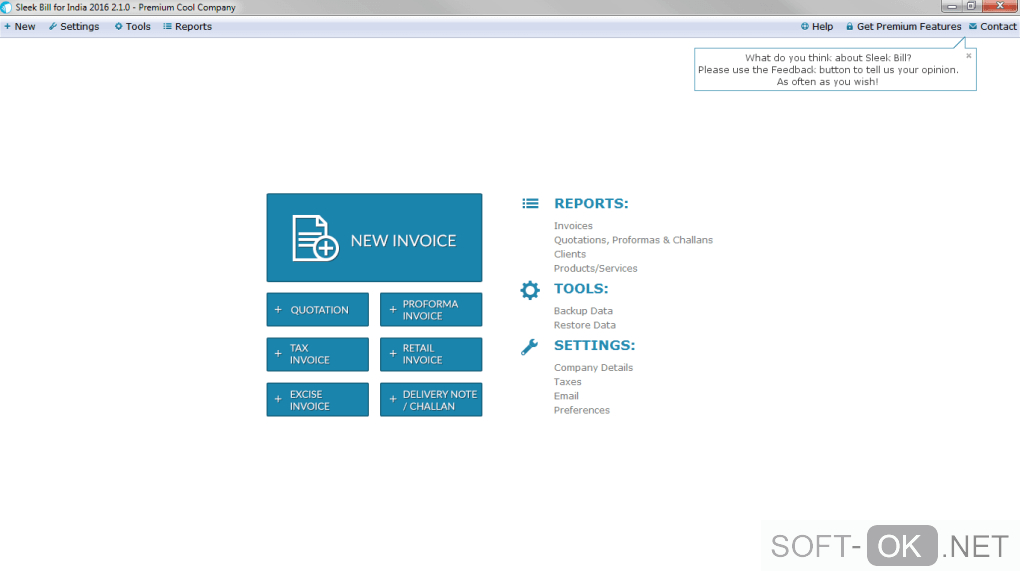1020x571 pixels.
Task: Open the Invoices report link
Action: click(573, 226)
